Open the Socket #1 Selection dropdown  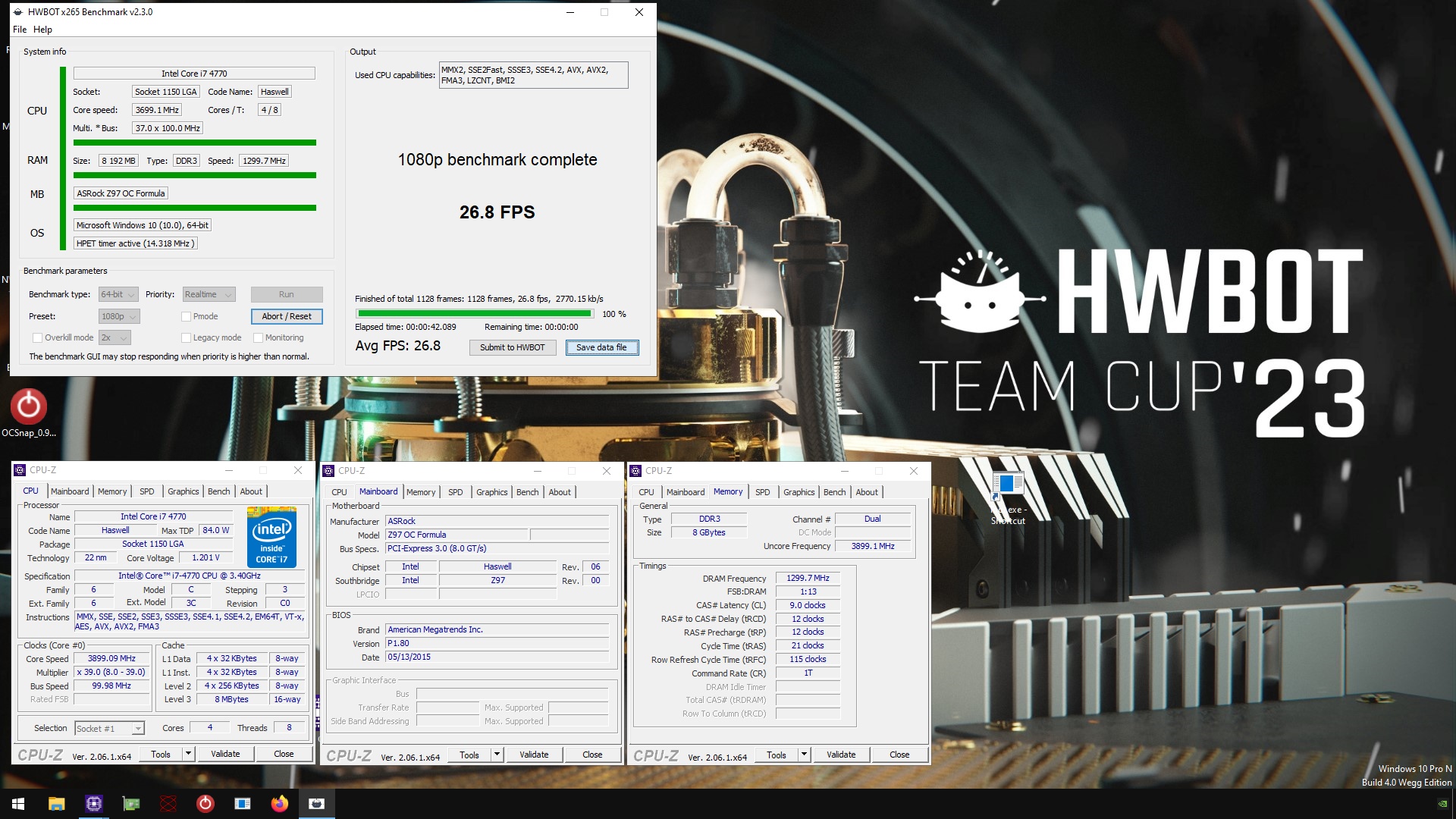click(109, 729)
